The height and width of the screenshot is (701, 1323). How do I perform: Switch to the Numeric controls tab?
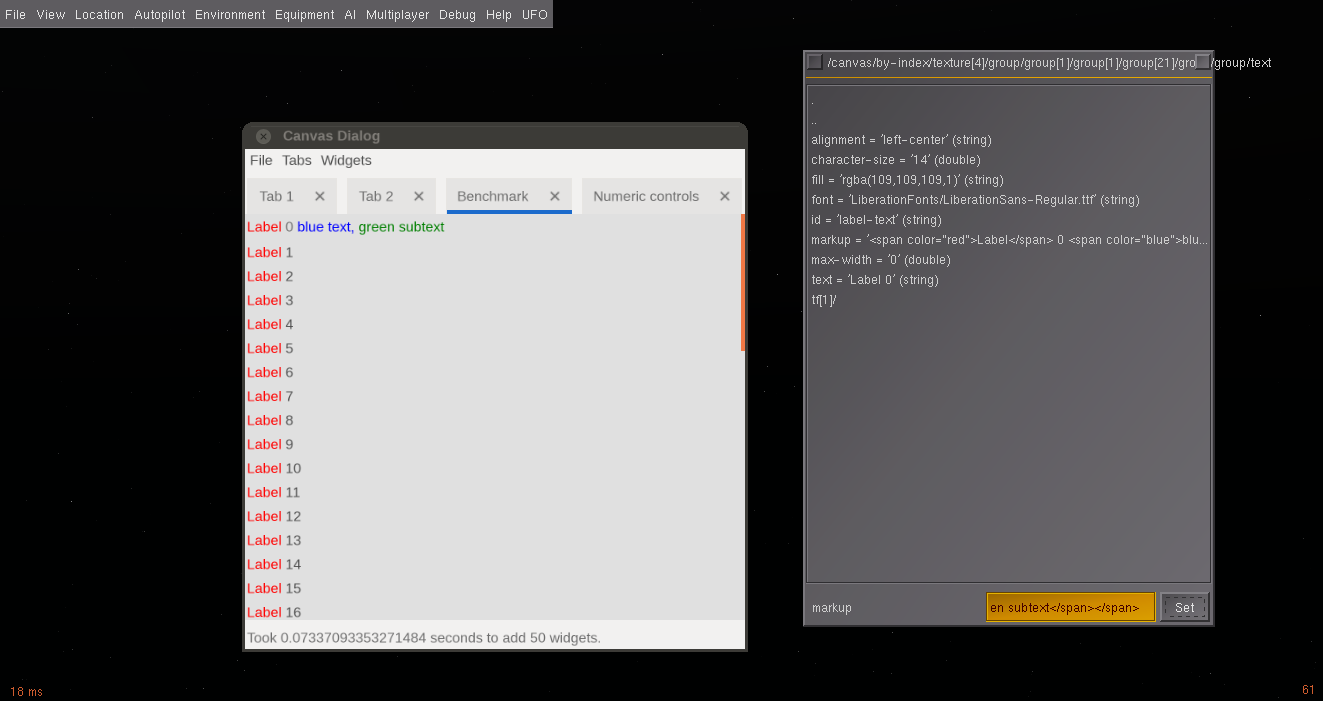646,197
